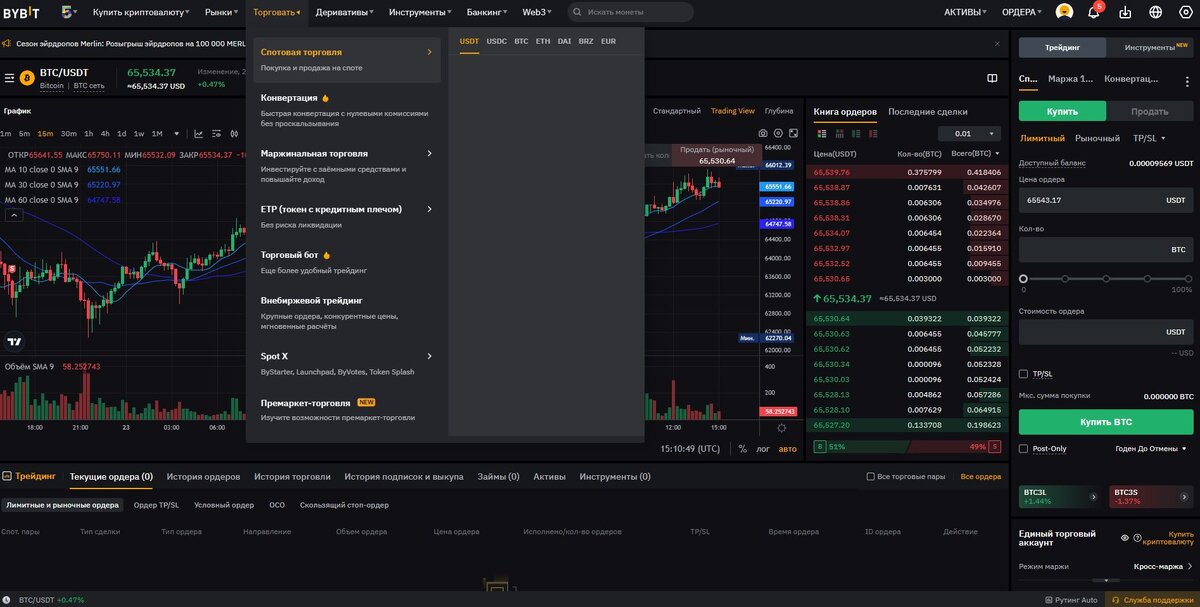Switch to the Sell side
Screen dimensions: 1200x607
[x=1150, y=111]
